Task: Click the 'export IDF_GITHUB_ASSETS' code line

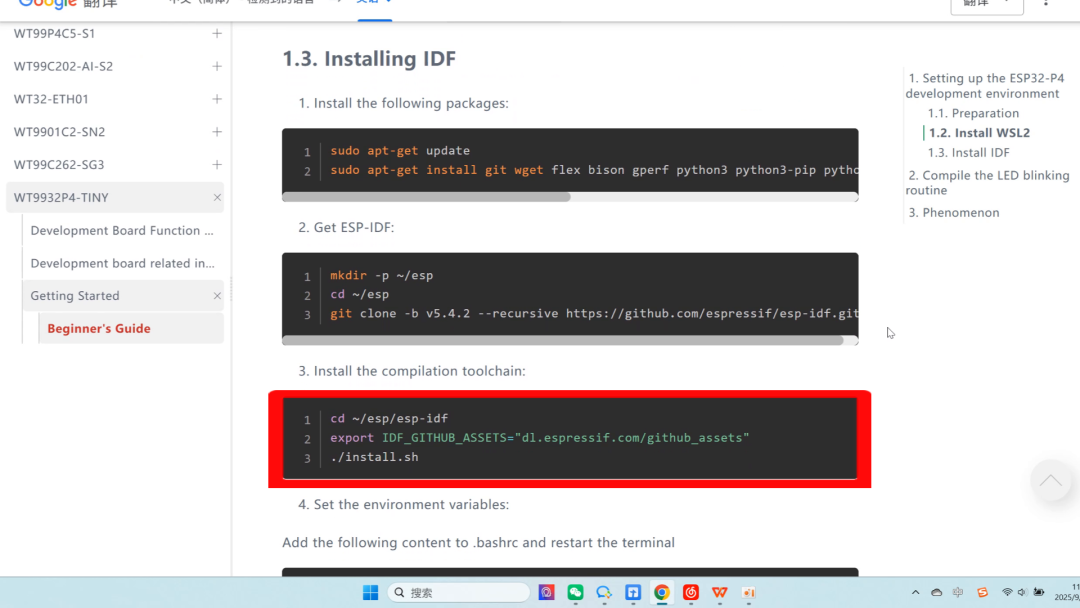Action: click(539, 438)
